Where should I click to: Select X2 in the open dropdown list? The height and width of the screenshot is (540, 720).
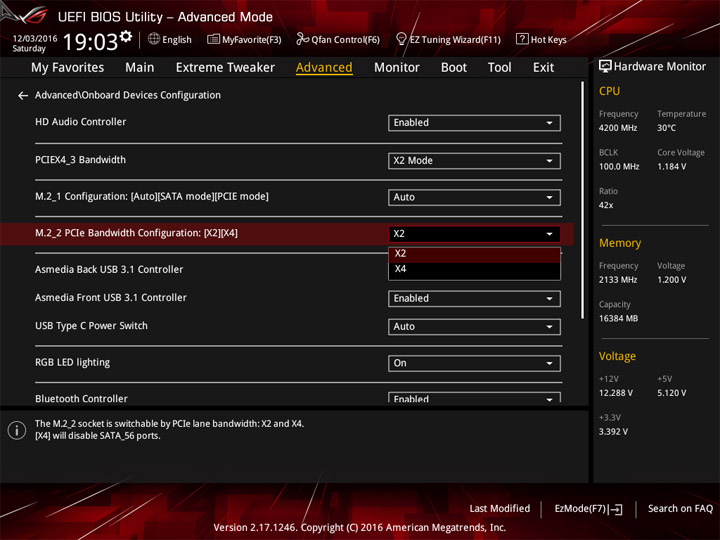pos(474,254)
